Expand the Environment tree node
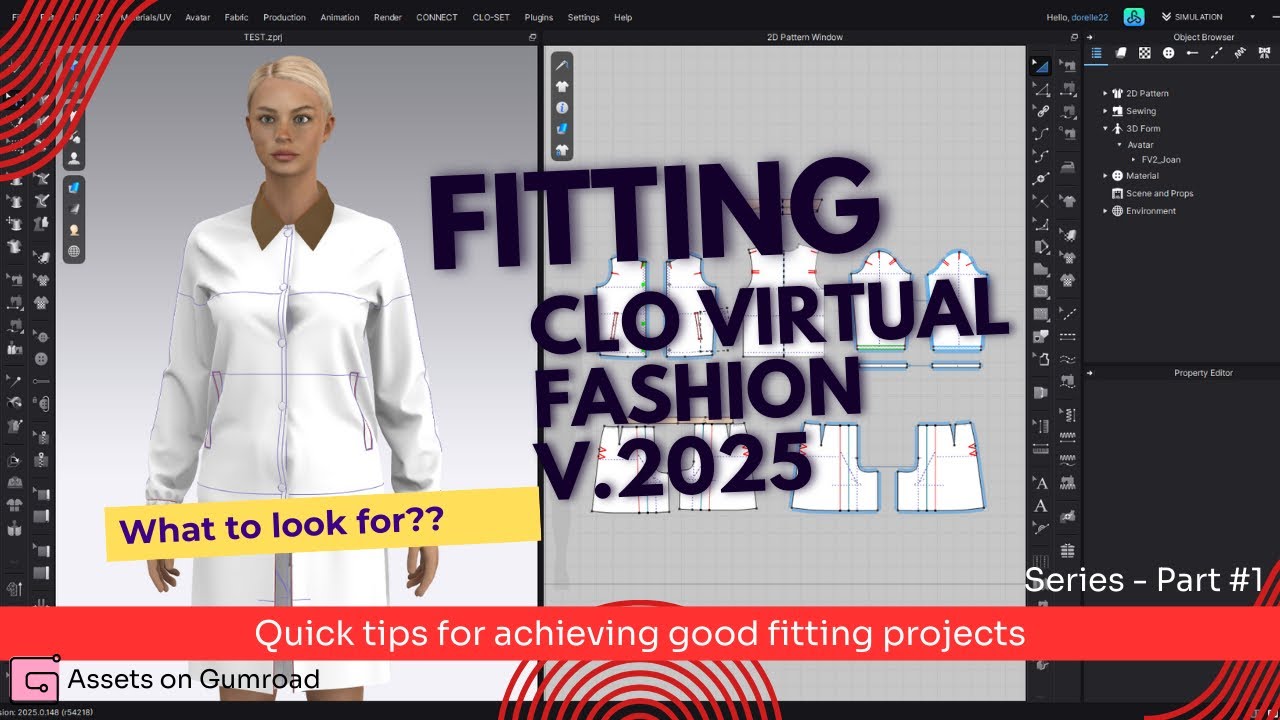Image resolution: width=1280 pixels, height=720 pixels. 1105,211
